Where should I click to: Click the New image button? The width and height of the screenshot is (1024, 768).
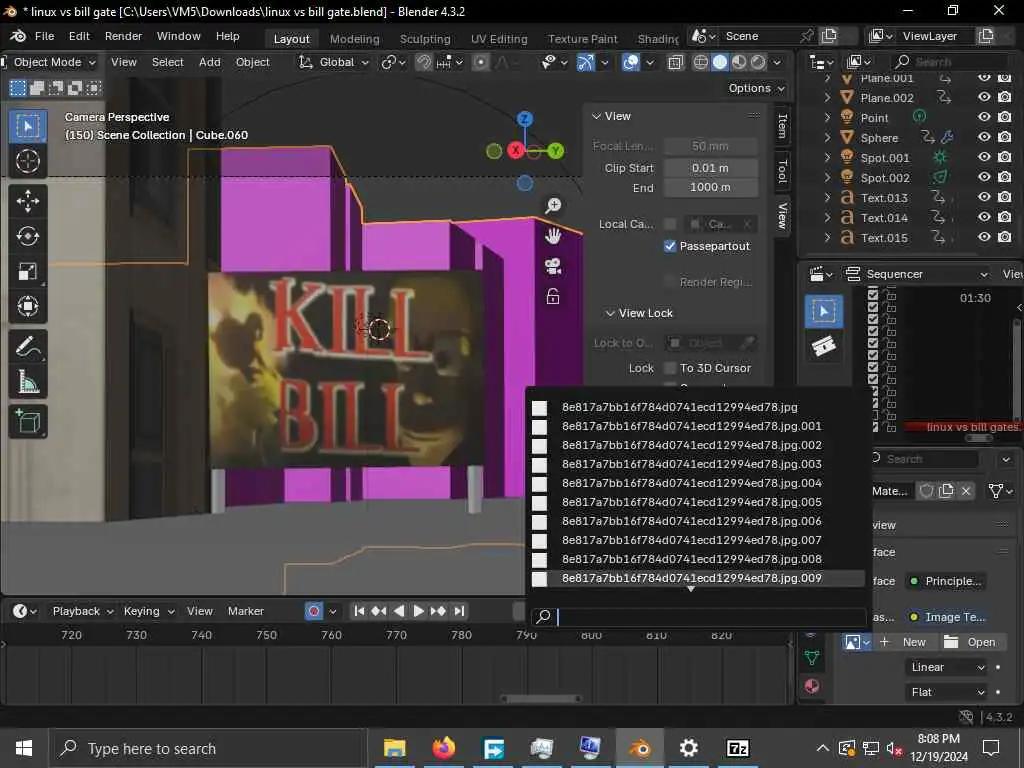906,643
